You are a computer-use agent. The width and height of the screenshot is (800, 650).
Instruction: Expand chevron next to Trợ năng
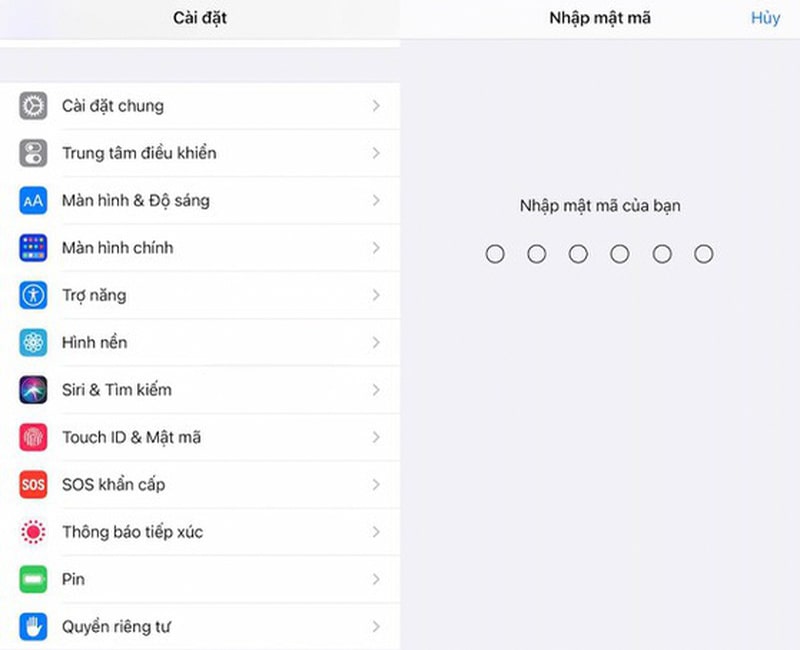[376, 295]
